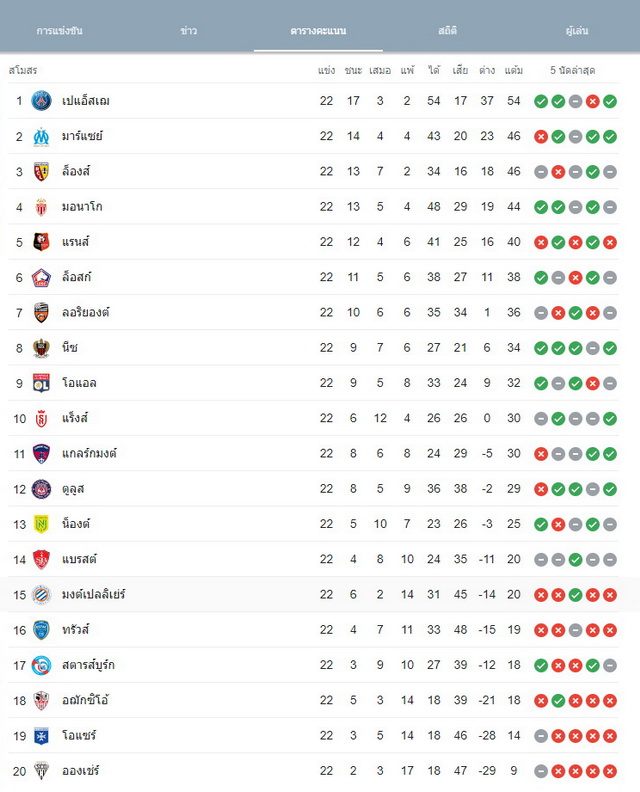Click the Strasbourg club logo icon
The width and height of the screenshot is (640, 792).
point(41,665)
